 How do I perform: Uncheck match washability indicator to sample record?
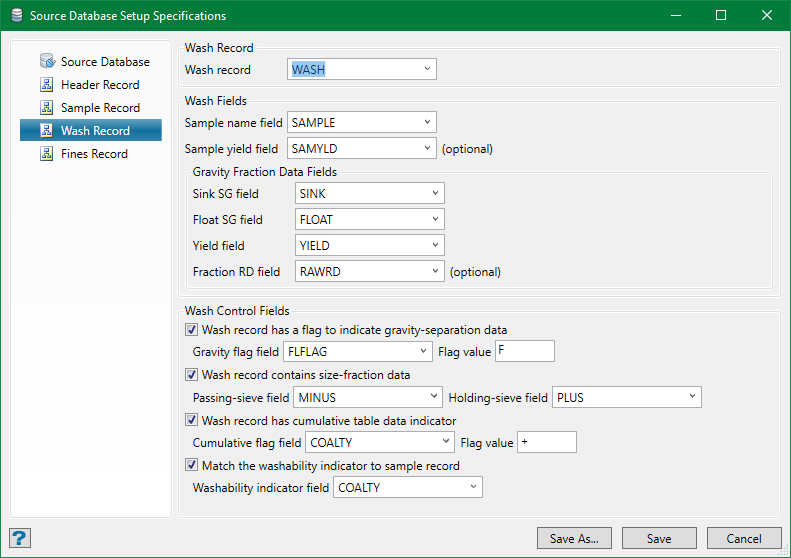pos(192,466)
